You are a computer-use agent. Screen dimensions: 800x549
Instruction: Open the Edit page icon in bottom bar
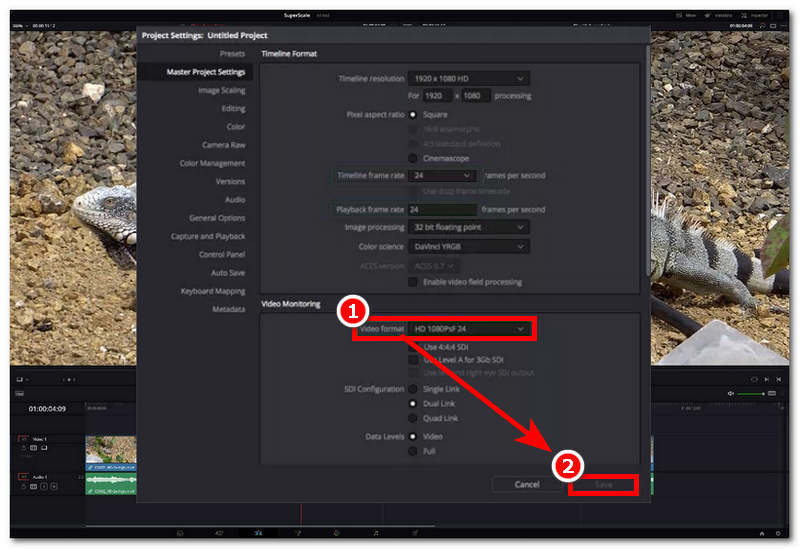258,533
